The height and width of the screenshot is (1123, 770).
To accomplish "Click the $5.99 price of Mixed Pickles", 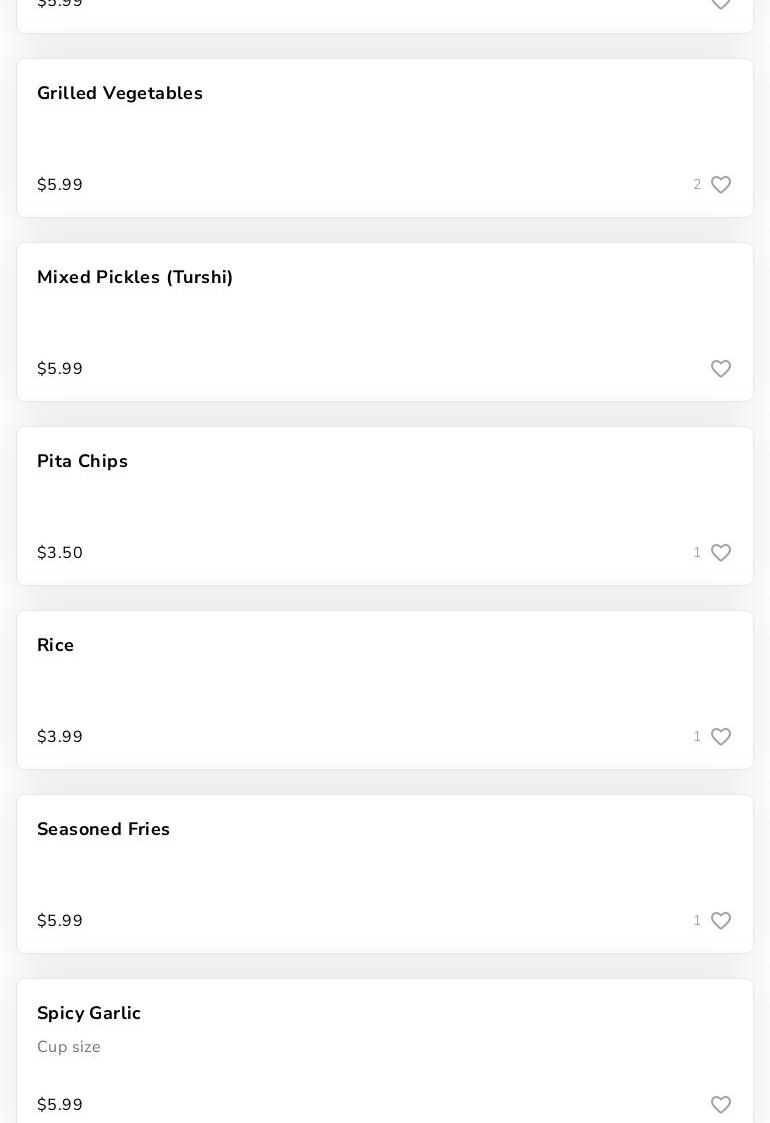I will coord(60,369).
